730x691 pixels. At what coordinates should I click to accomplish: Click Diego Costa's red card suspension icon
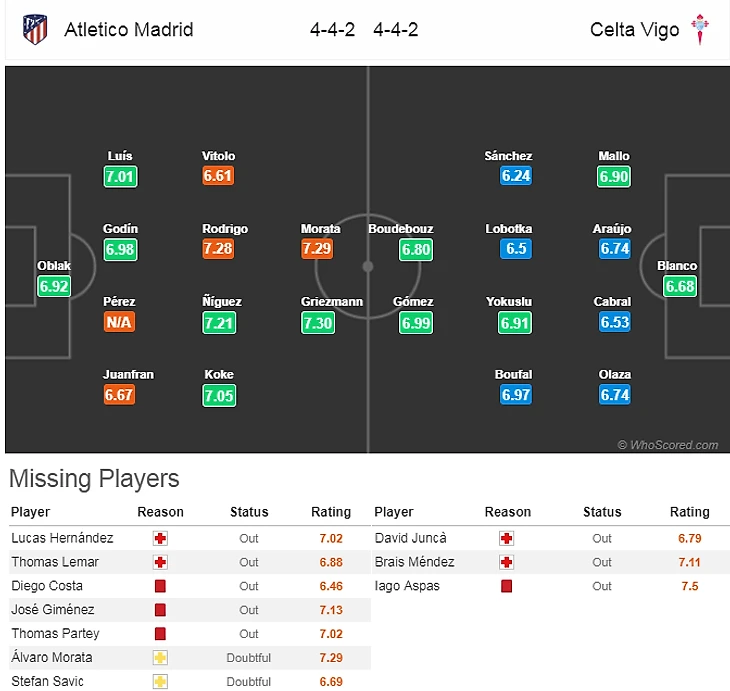click(x=160, y=586)
